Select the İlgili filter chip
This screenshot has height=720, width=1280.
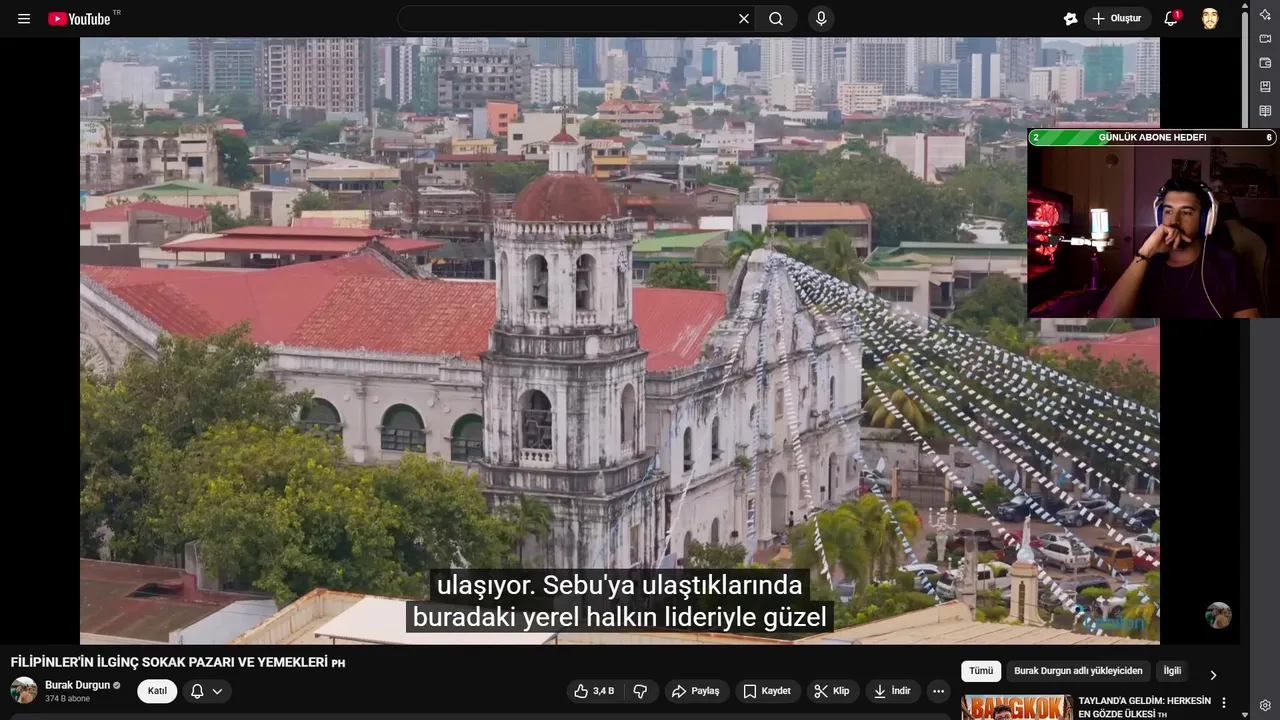point(1172,671)
